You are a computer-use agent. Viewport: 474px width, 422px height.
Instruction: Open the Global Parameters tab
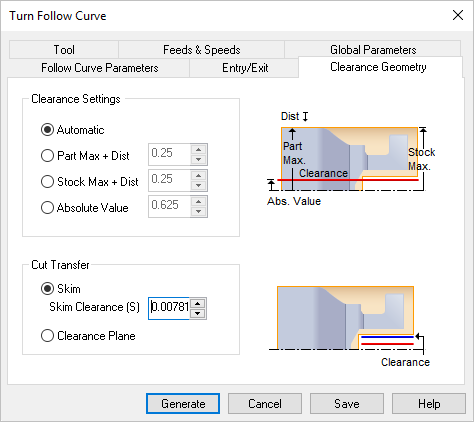373,49
